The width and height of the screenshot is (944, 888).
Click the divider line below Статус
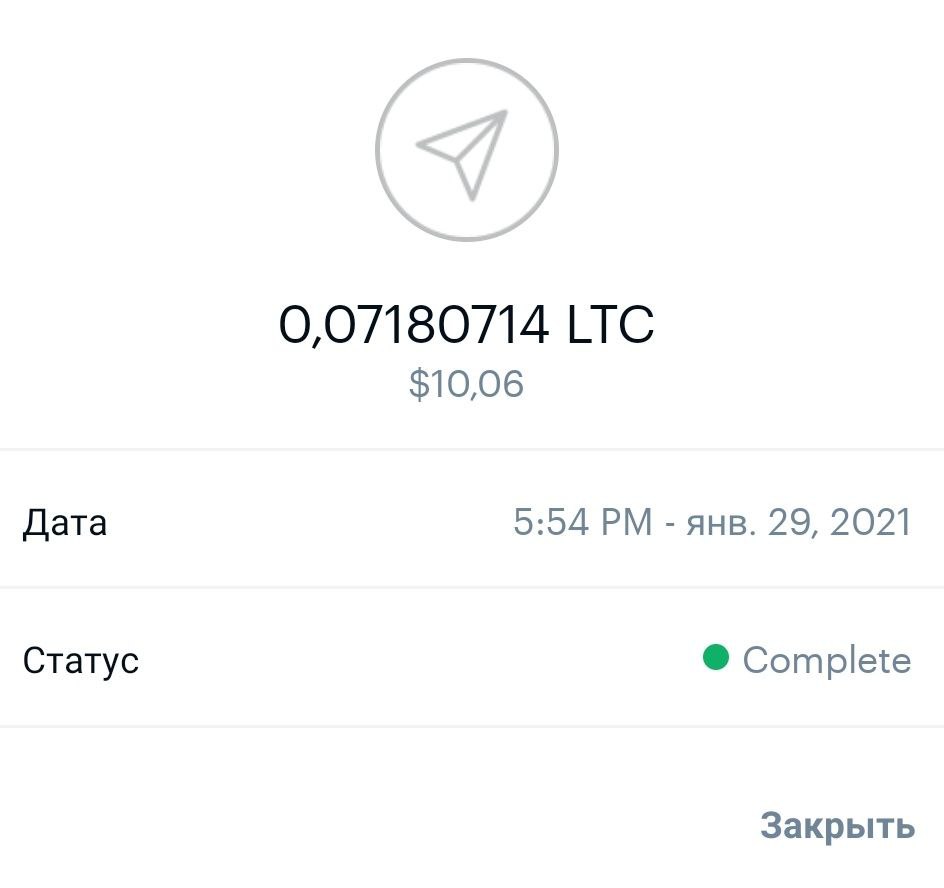[472, 726]
